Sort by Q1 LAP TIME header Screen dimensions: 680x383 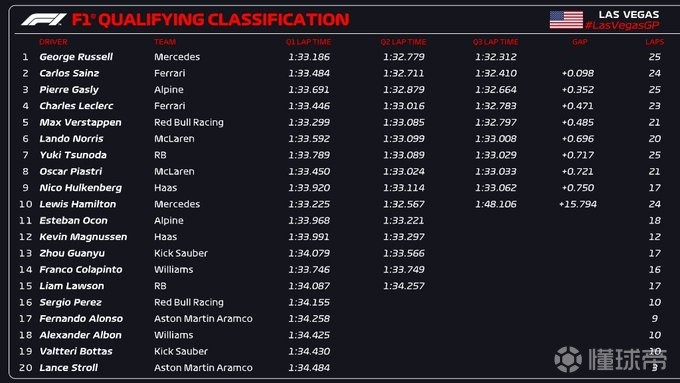pos(308,42)
